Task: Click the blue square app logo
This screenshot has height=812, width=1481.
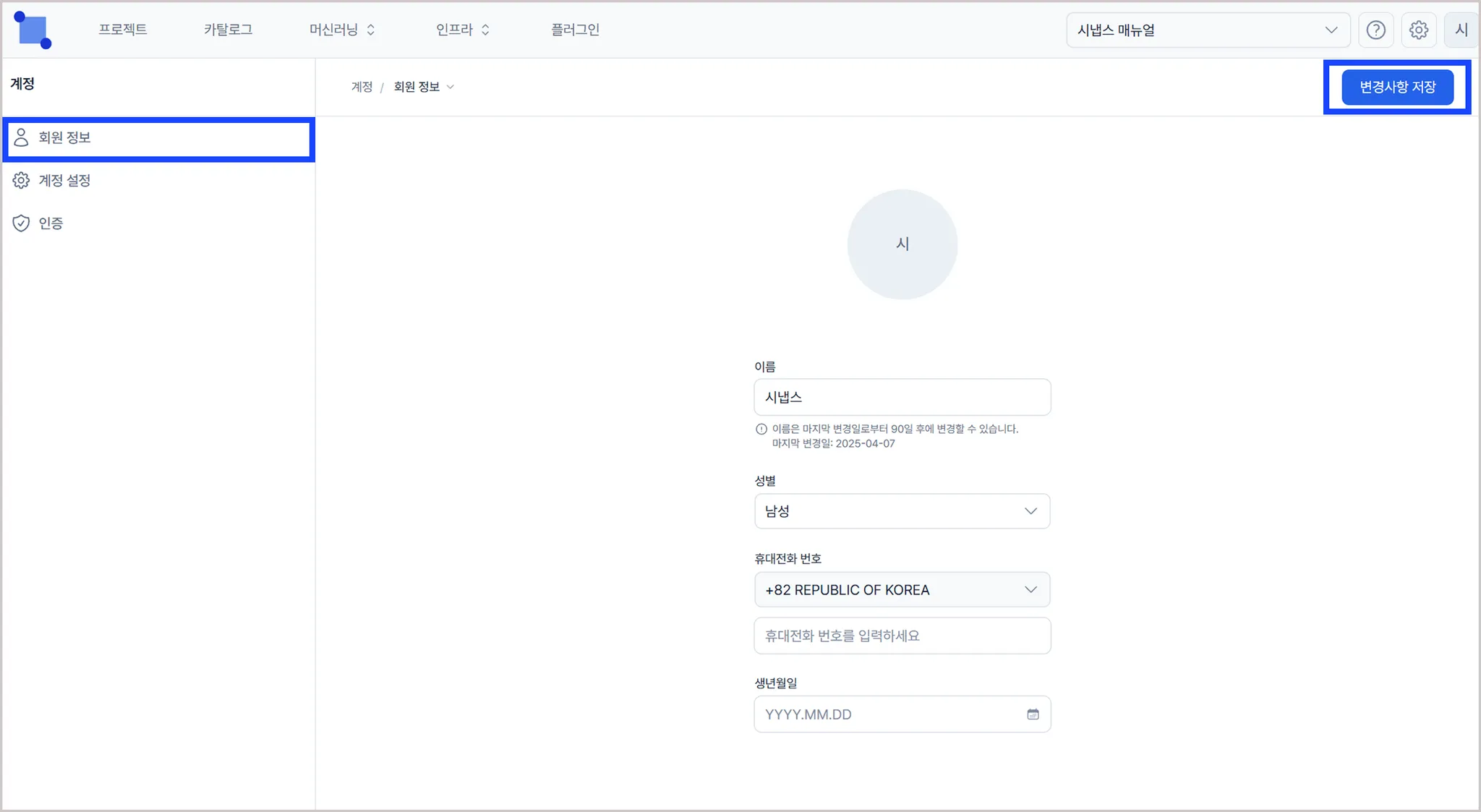Action: point(33,30)
